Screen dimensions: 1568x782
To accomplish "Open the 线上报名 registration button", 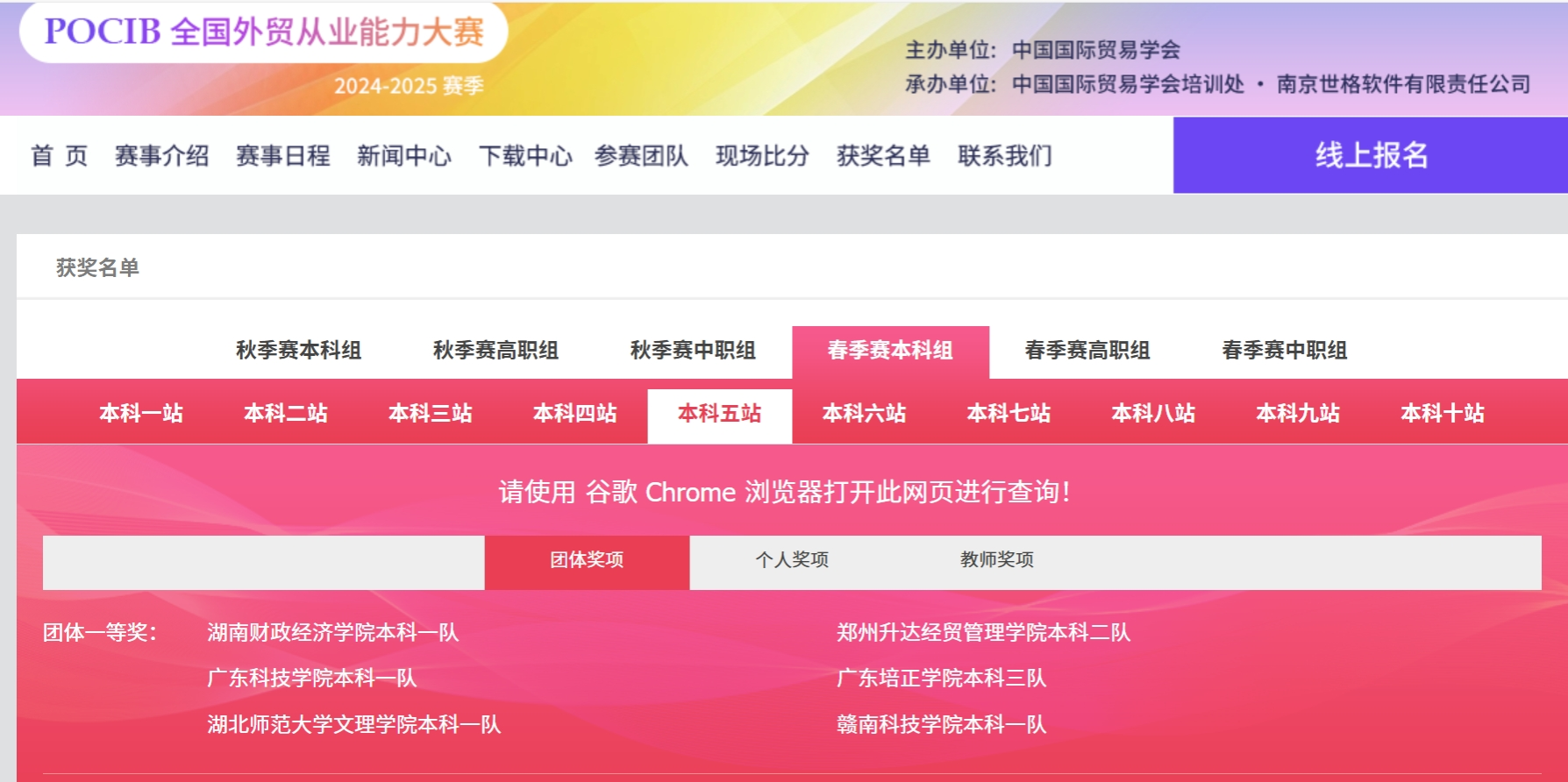I will pyautogui.click(x=1370, y=155).
